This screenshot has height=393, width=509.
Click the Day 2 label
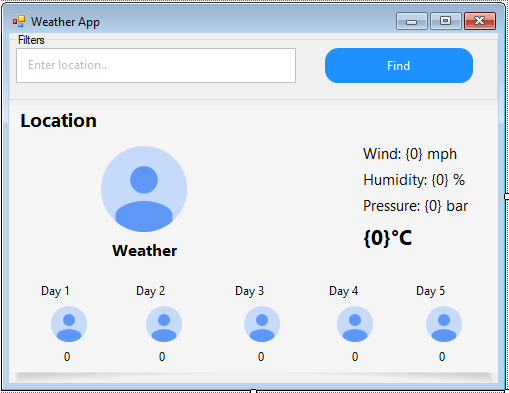pyautogui.click(x=150, y=291)
